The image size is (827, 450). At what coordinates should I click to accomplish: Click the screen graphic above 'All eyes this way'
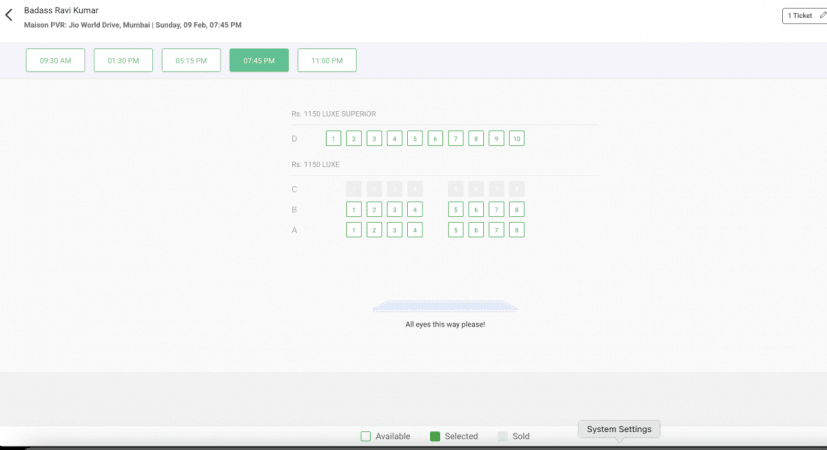point(445,307)
